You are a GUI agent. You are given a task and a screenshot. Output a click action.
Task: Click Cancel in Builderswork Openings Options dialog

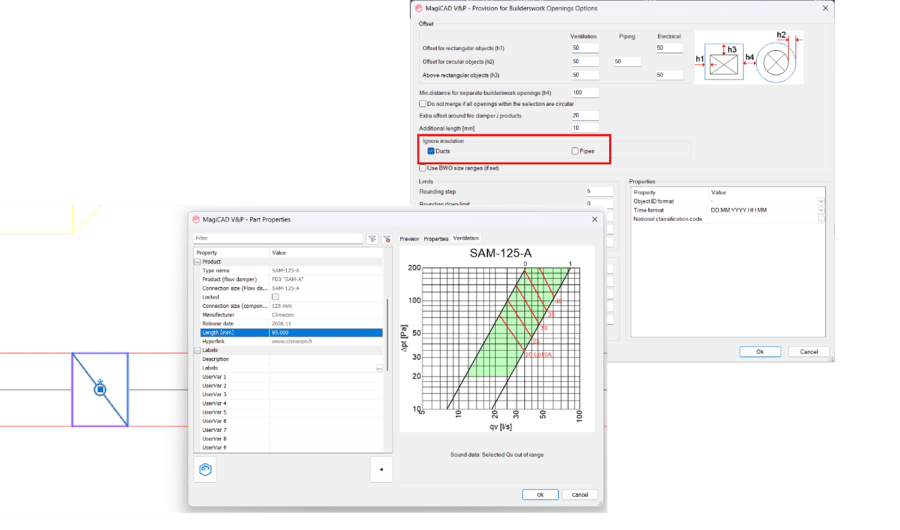tap(809, 351)
